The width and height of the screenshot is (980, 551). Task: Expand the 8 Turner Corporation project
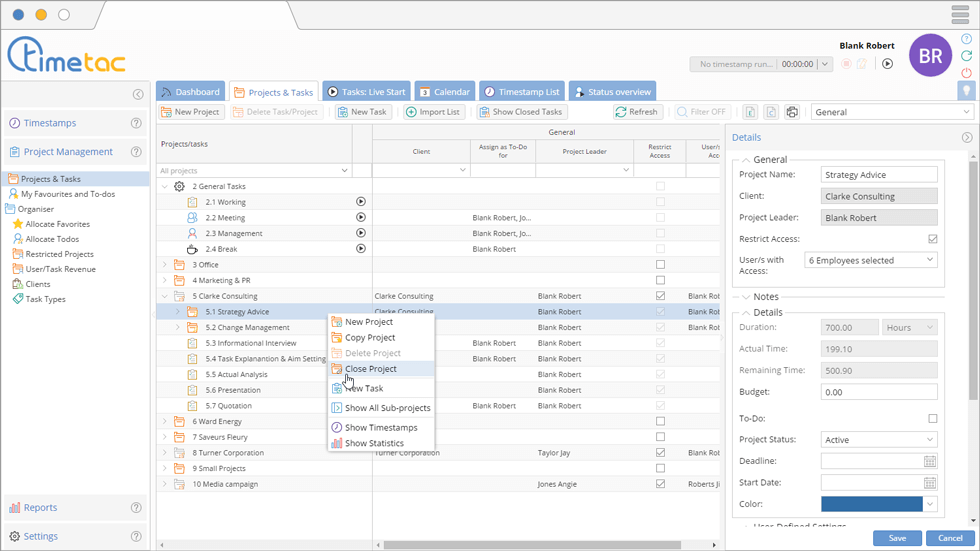[165, 453]
